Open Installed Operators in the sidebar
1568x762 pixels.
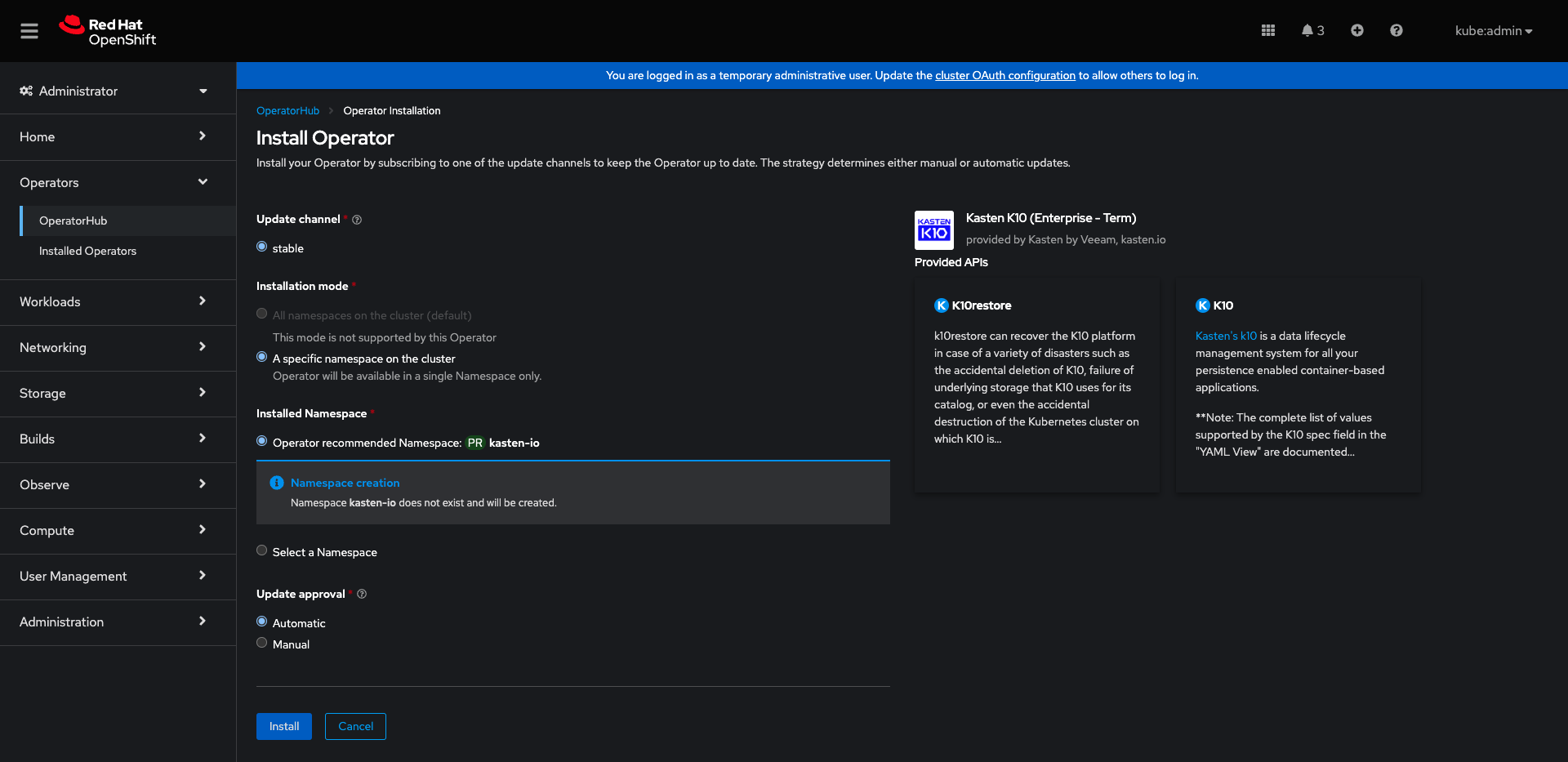click(x=128, y=251)
